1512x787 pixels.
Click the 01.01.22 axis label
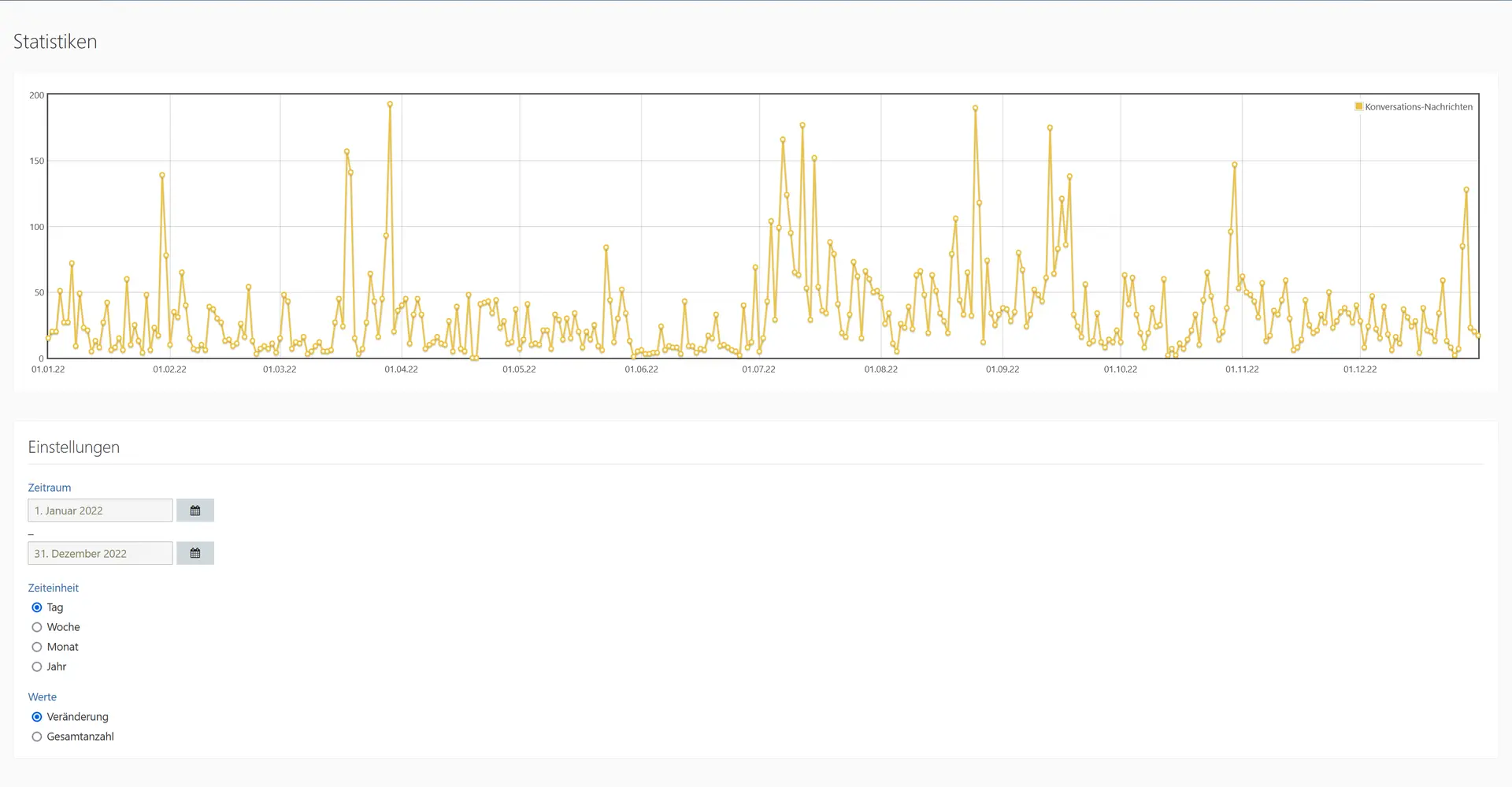(48, 369)
